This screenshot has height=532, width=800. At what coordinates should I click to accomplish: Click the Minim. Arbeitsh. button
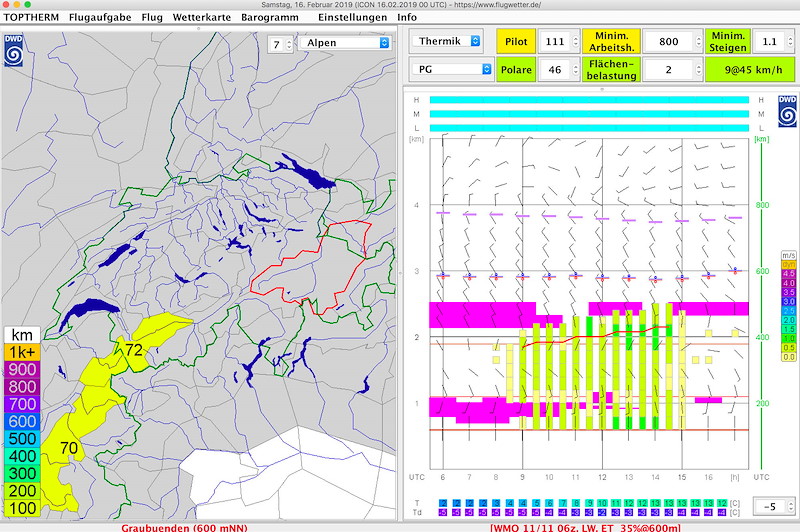[x=611, y=41]
